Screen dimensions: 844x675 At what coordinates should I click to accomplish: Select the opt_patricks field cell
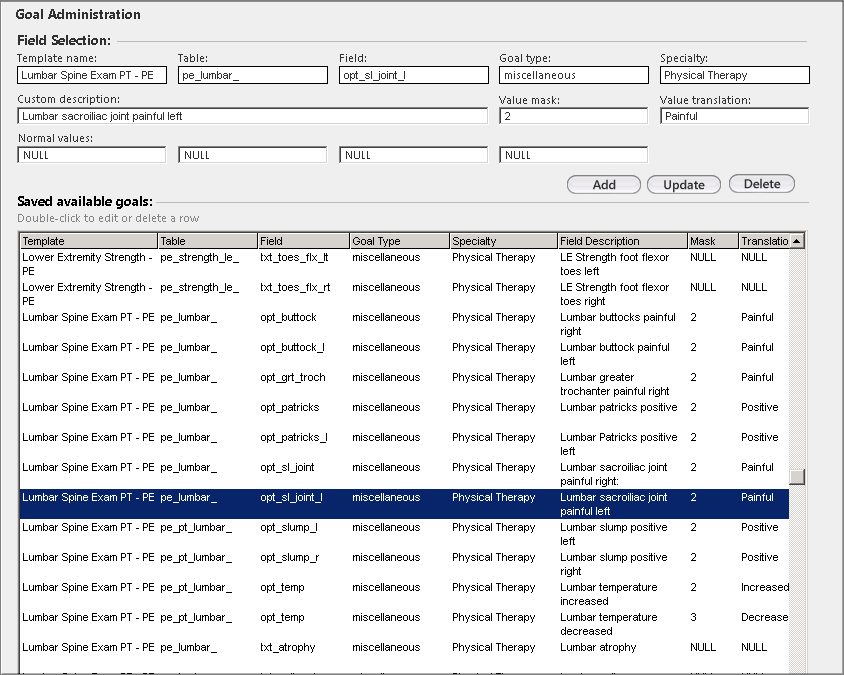click(290, 407)
